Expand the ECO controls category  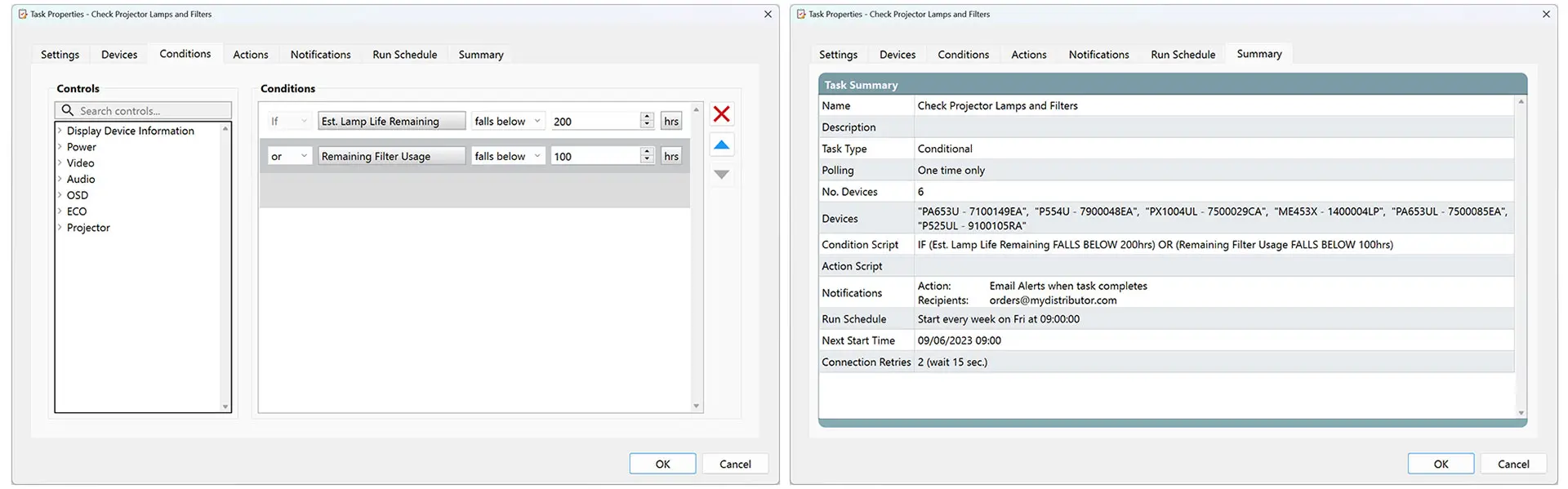pyautogui.click(x=60, y=211)
